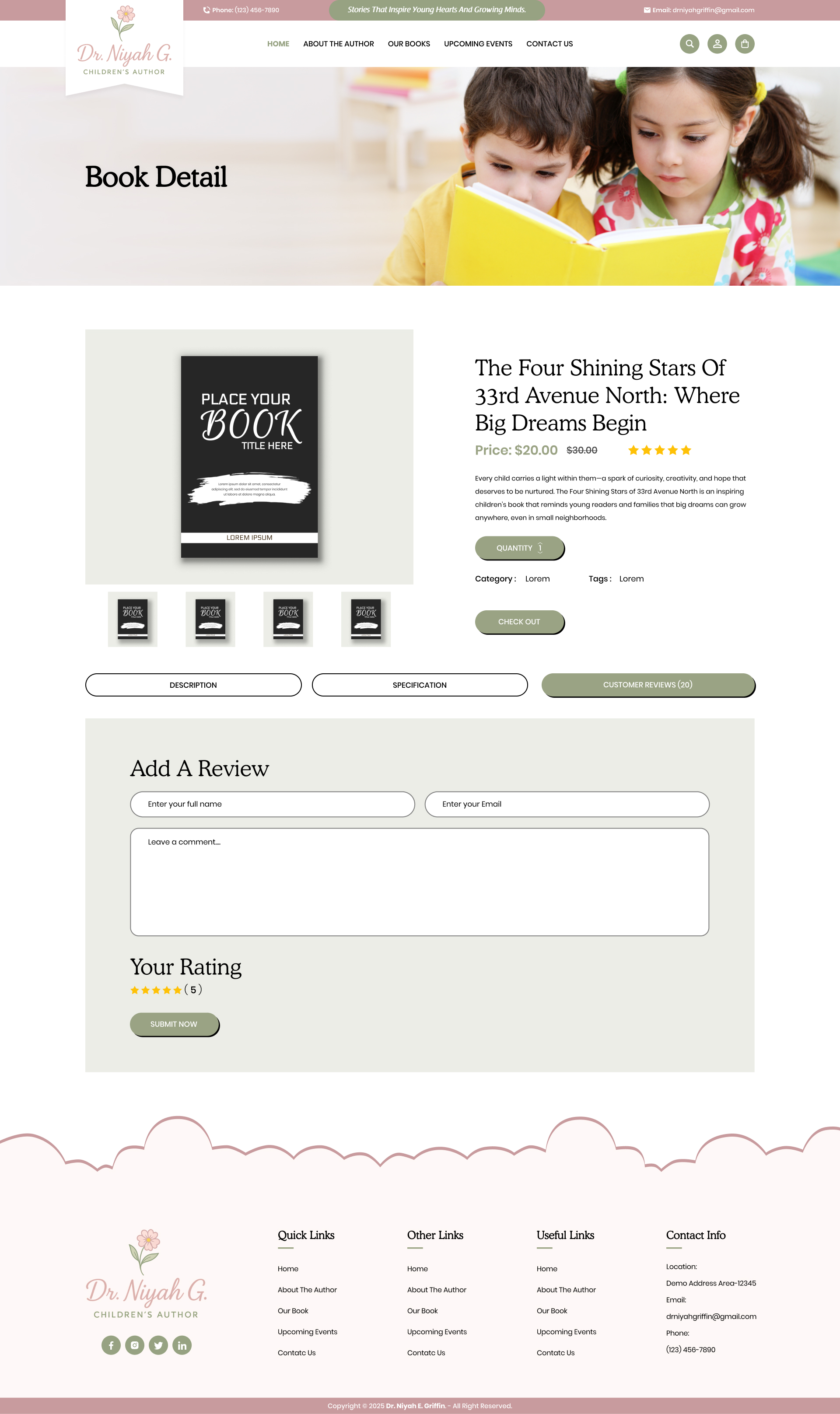The height and width of the screenshot is (1414, 840).
Task: Open the user account icon
Action: 717,44
